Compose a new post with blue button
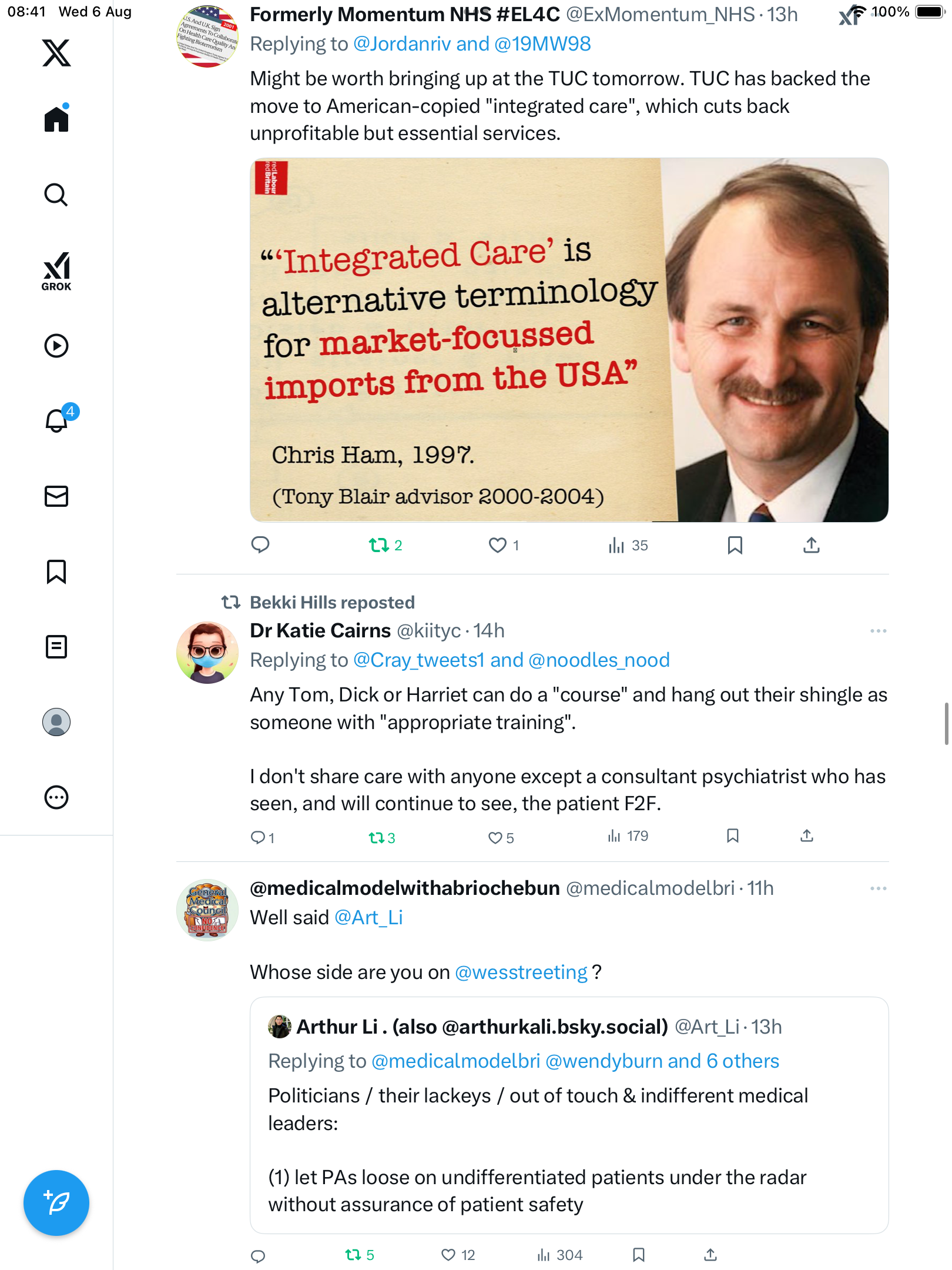Image resolution: width=952 pixels, height=1270 pixels. point(56,1203)
